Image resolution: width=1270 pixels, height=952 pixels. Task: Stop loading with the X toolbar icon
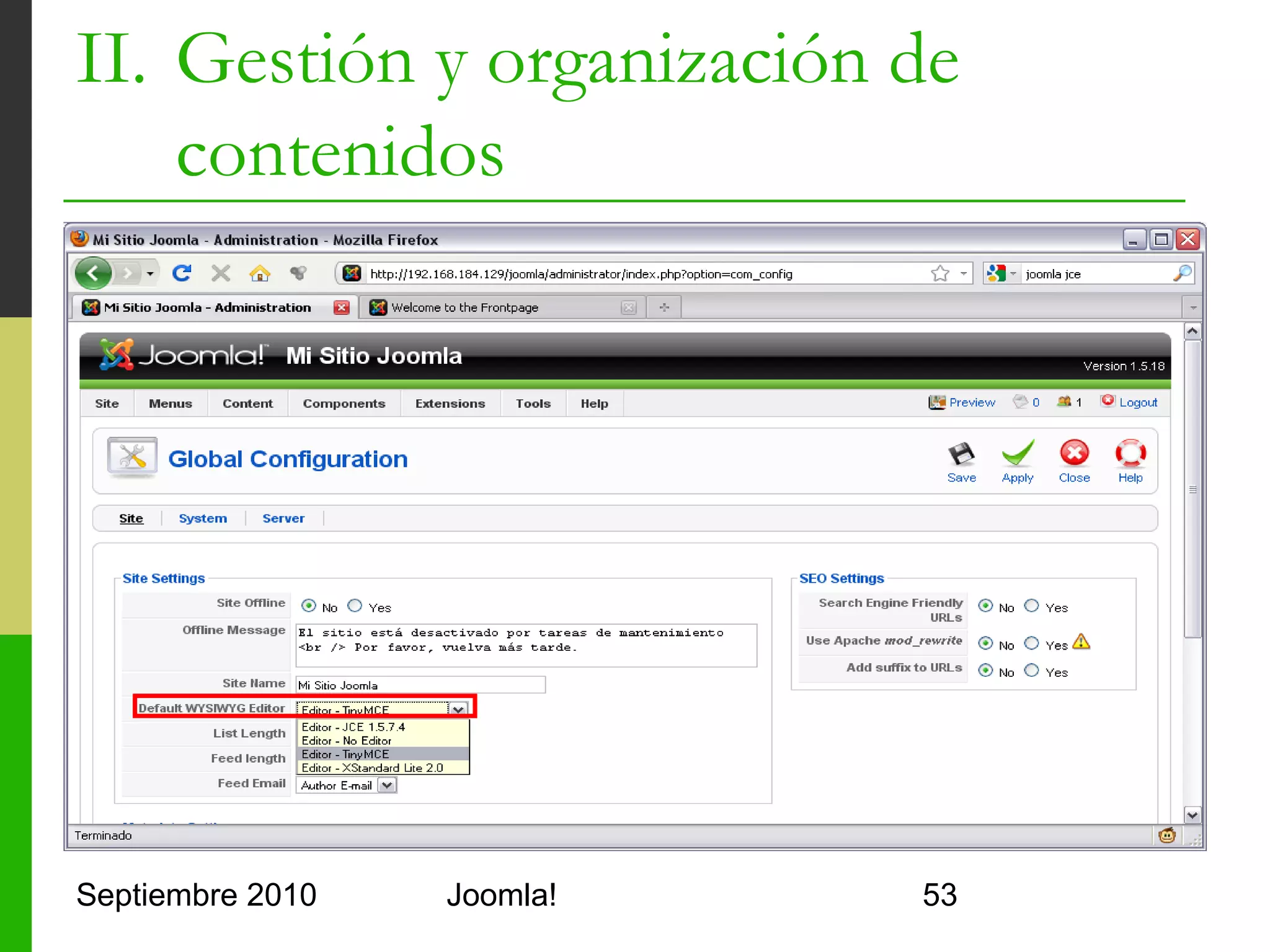click(x=221, y=273)
